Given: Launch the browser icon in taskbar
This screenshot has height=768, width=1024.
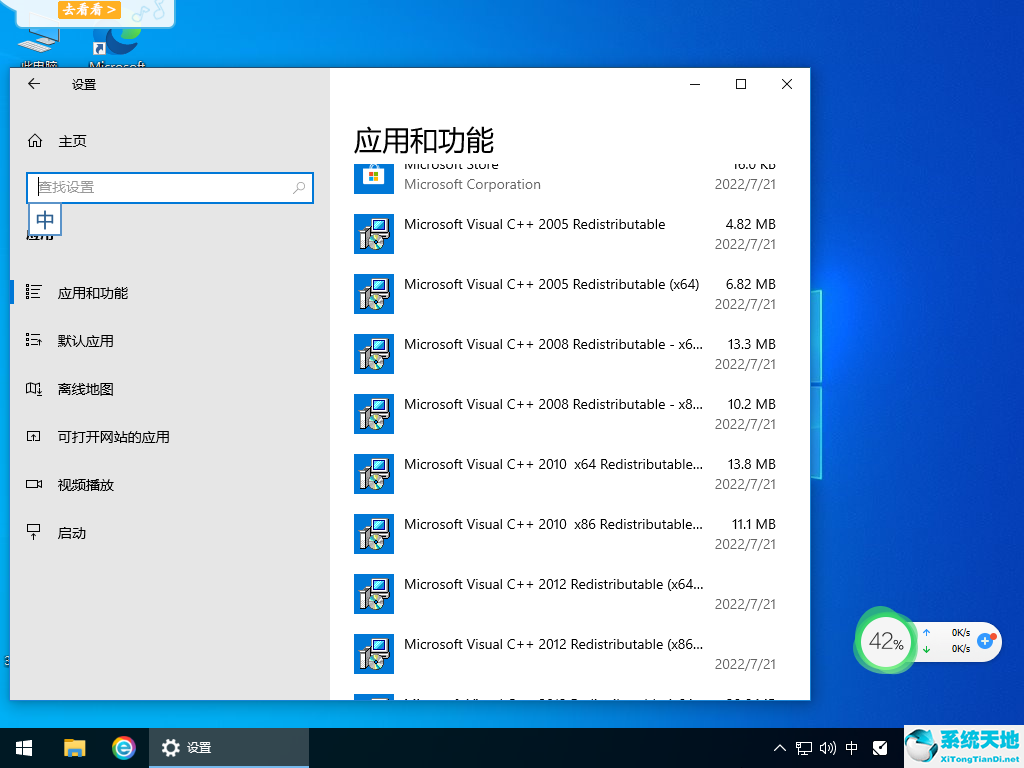Looking at the screenshot, I should click(x=124, y=747).
